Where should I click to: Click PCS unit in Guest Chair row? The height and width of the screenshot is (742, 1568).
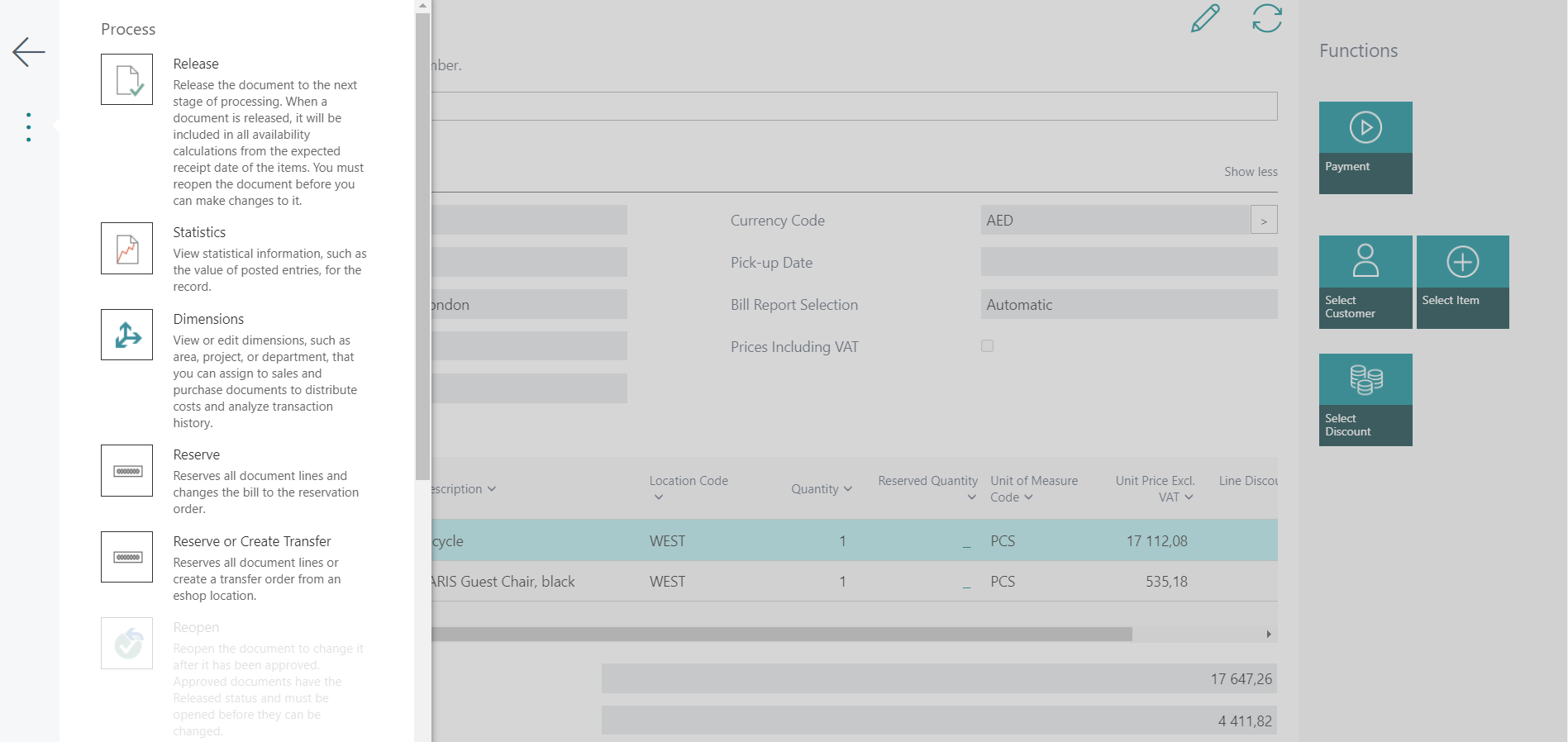click(x=1003, y=582)
